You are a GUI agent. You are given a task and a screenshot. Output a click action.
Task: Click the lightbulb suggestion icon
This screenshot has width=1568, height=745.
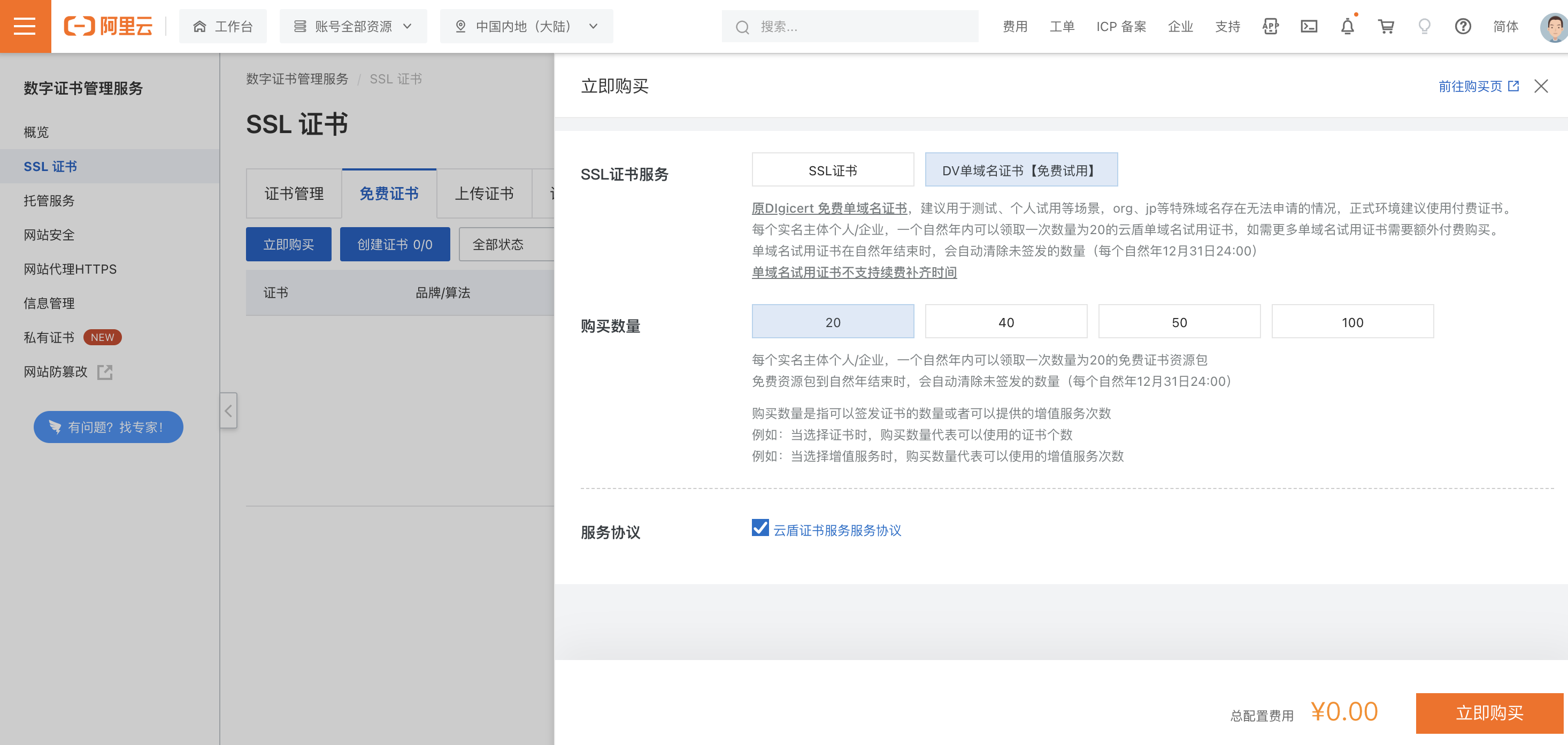click(1424, 26)
